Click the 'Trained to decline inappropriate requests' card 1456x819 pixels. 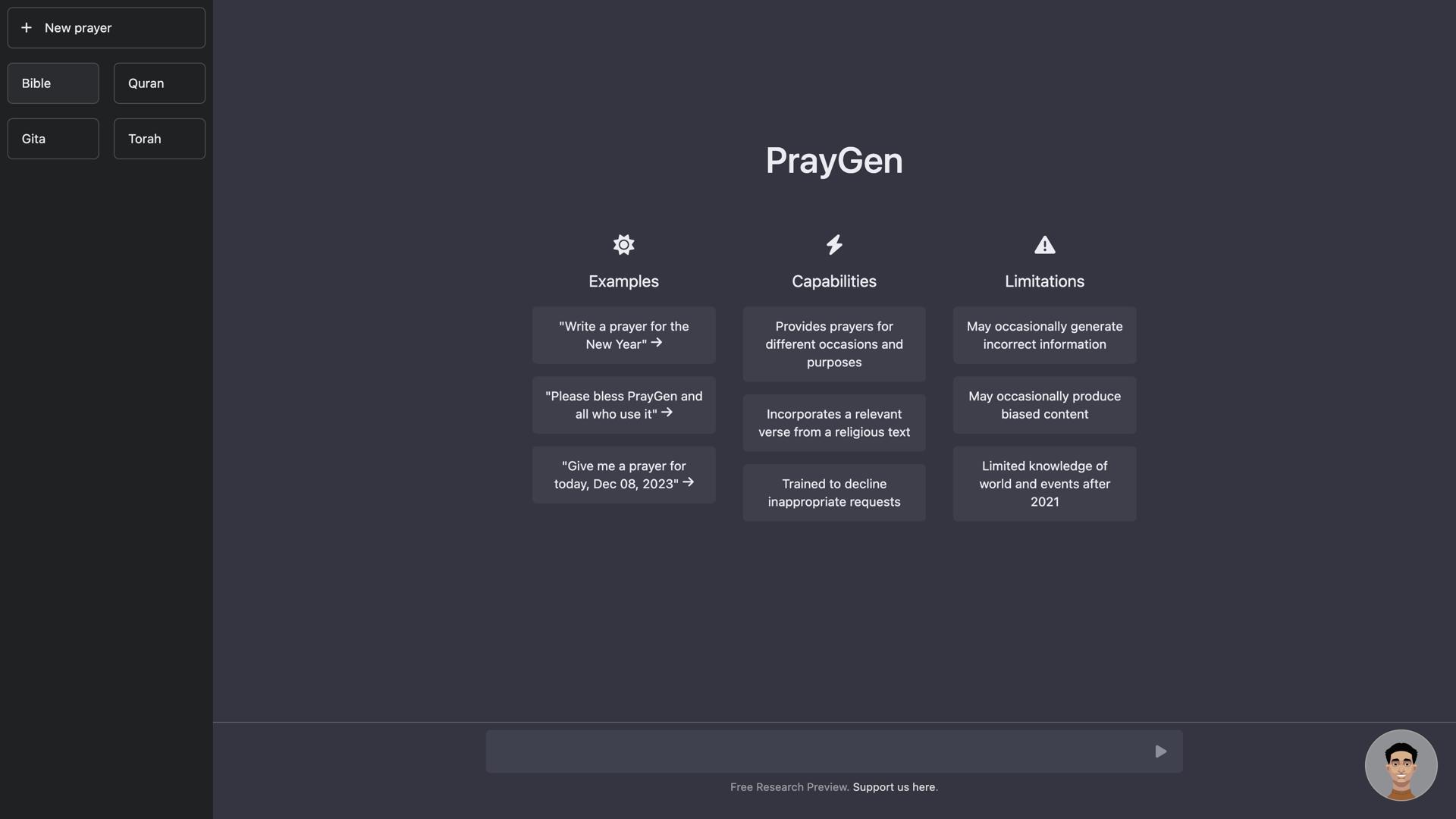coord(833,492)
